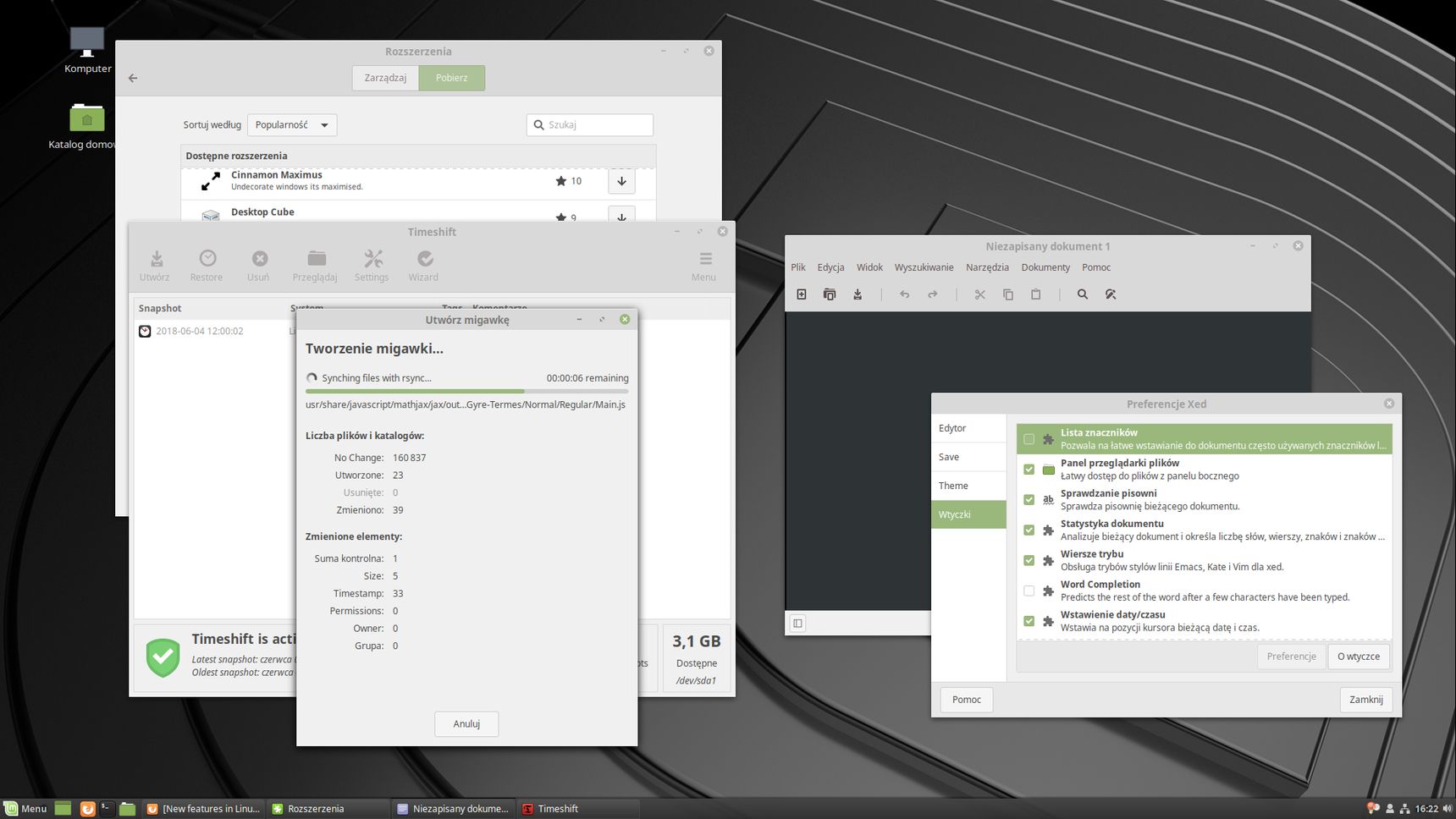This screenshot has height=819, width=1456.
Task: Select Edytor in Xed preferences sidebar
Action: click(x=968, y=428)
